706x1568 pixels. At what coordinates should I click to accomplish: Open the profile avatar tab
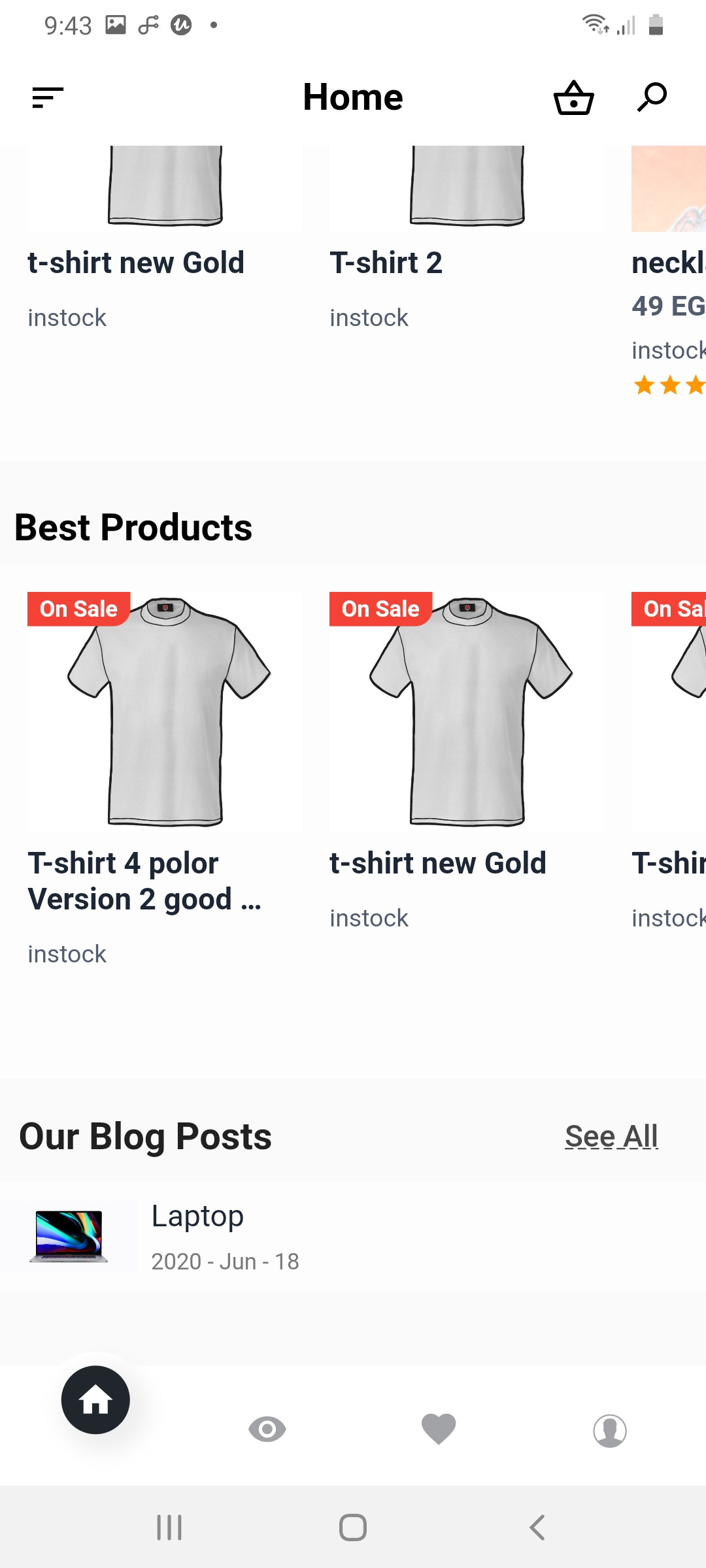point(610,1431)
